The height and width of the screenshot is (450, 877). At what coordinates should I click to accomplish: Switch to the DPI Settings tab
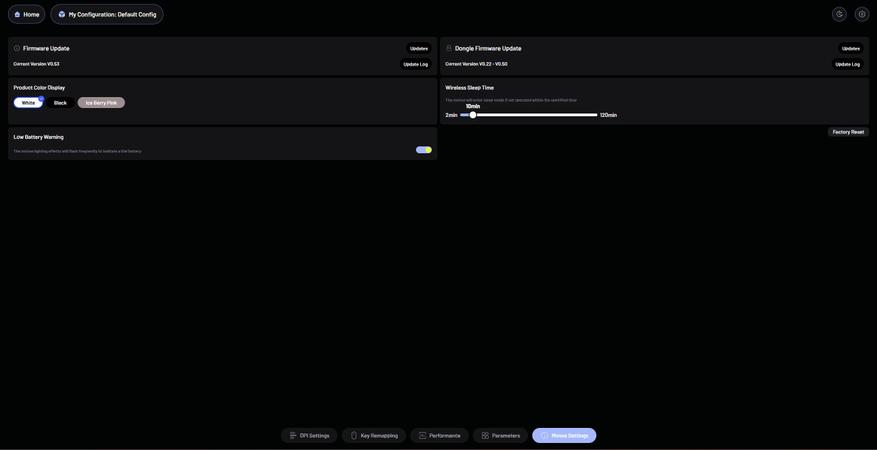click(x=309, y=435)
